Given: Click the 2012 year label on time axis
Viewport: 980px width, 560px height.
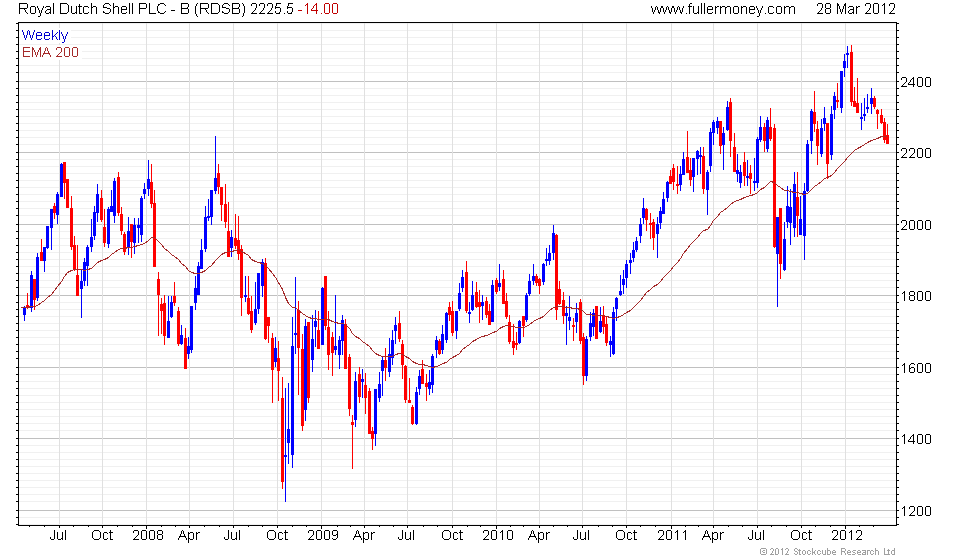Looking at the screenshot, I should tap(847, 536).
